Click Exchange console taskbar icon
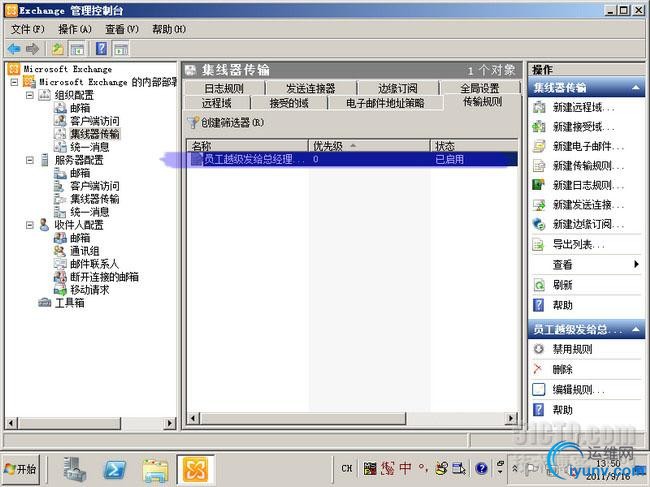The height and width of the screenshot is (487, 650). pos(195,469)
